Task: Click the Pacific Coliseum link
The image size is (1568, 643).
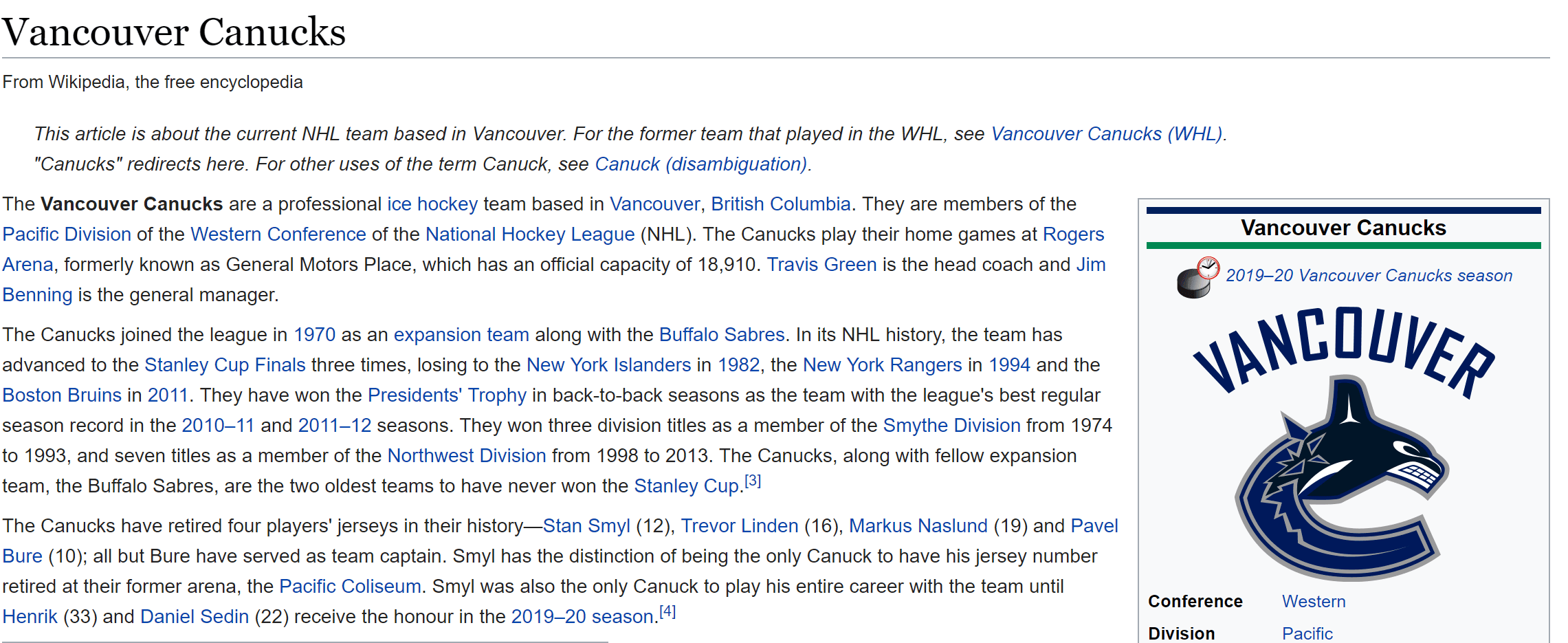Action: point(350,587)
